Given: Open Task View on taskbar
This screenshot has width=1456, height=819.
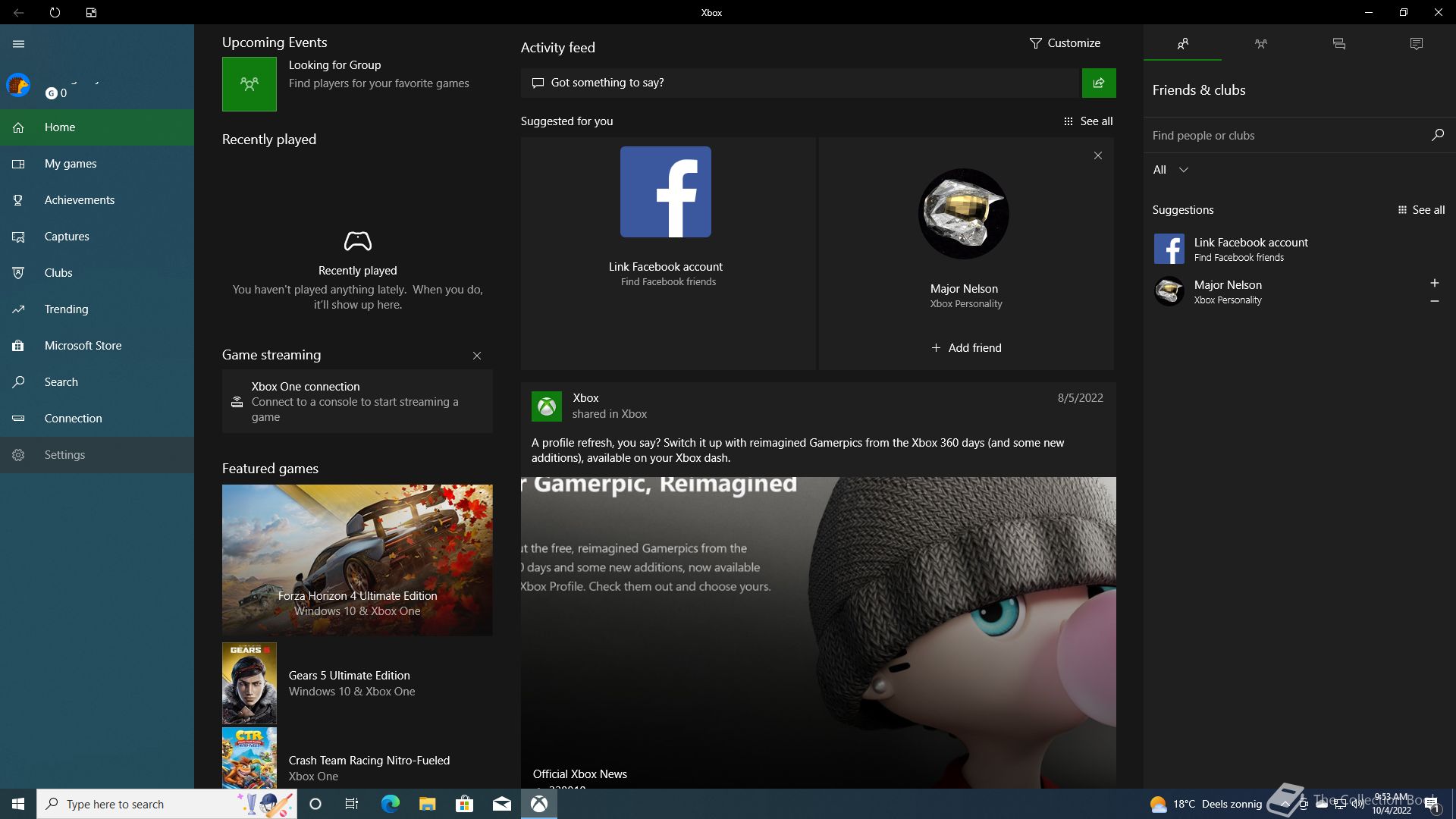Looking at the screenshot, I should (x=352, y=804).
